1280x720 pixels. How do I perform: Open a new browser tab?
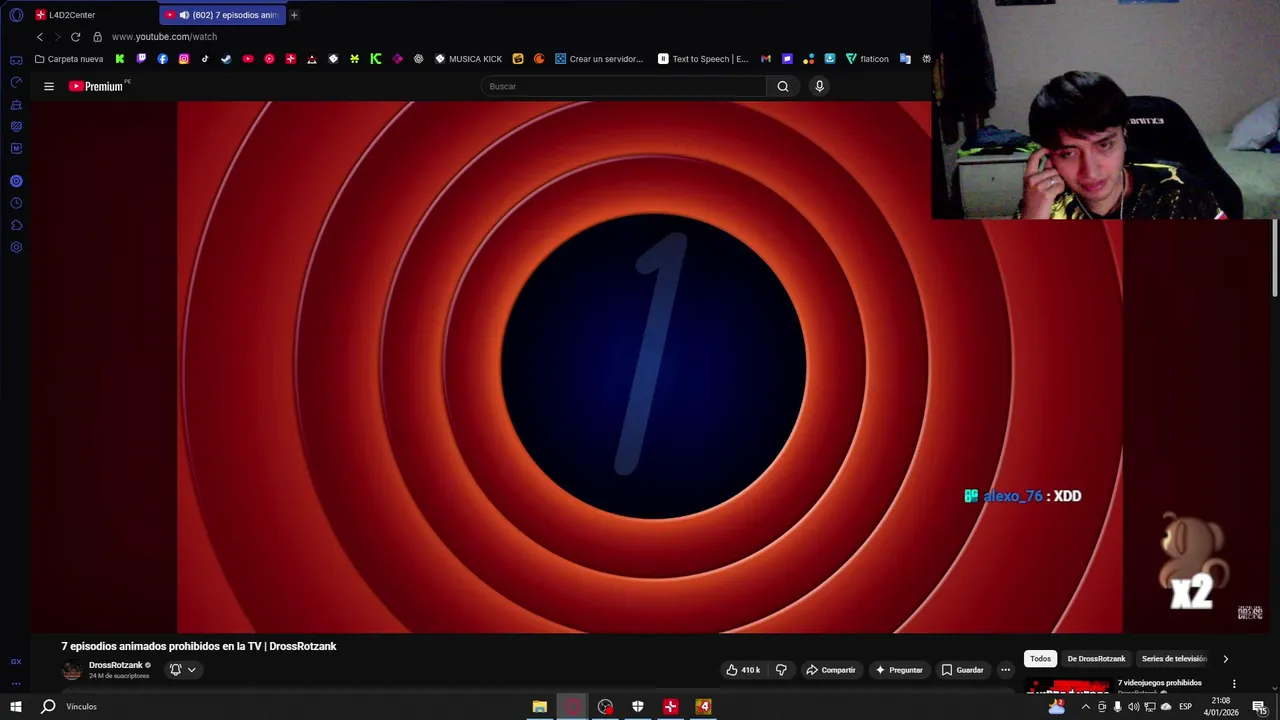point(294,15)
